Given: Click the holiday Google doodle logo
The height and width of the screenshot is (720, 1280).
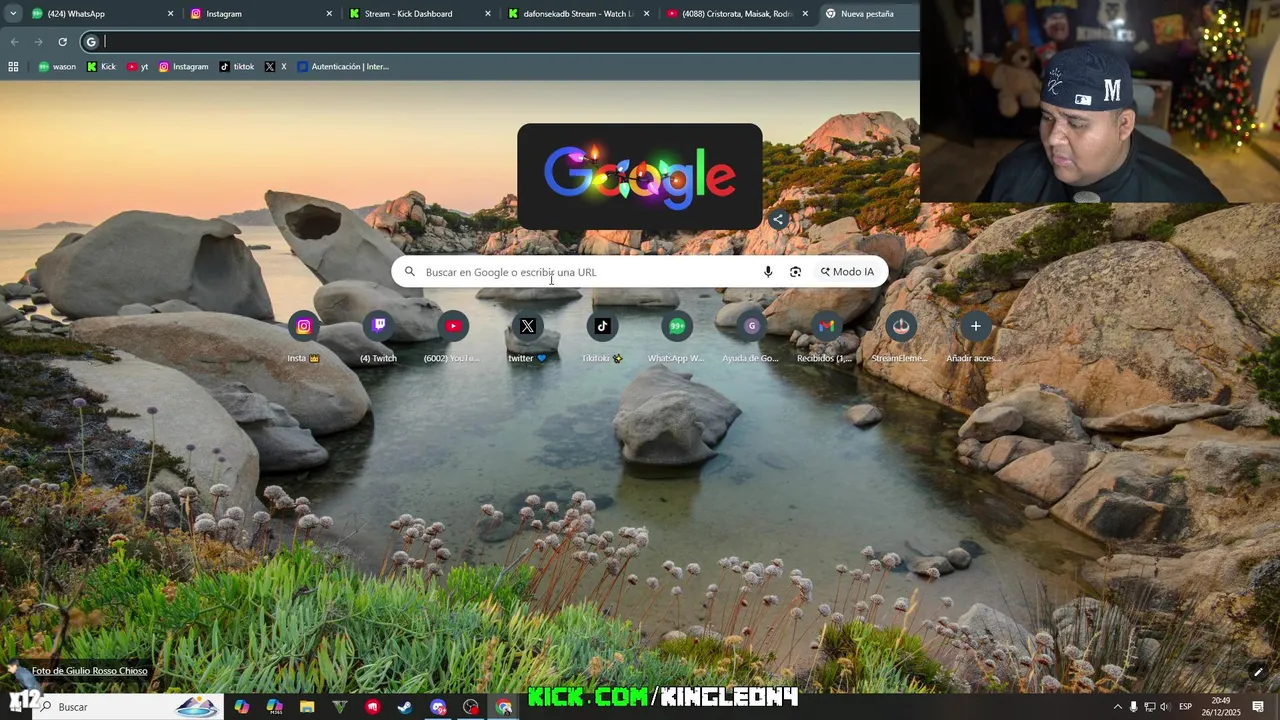Looking at the screenshot, I should pos(640,176).
